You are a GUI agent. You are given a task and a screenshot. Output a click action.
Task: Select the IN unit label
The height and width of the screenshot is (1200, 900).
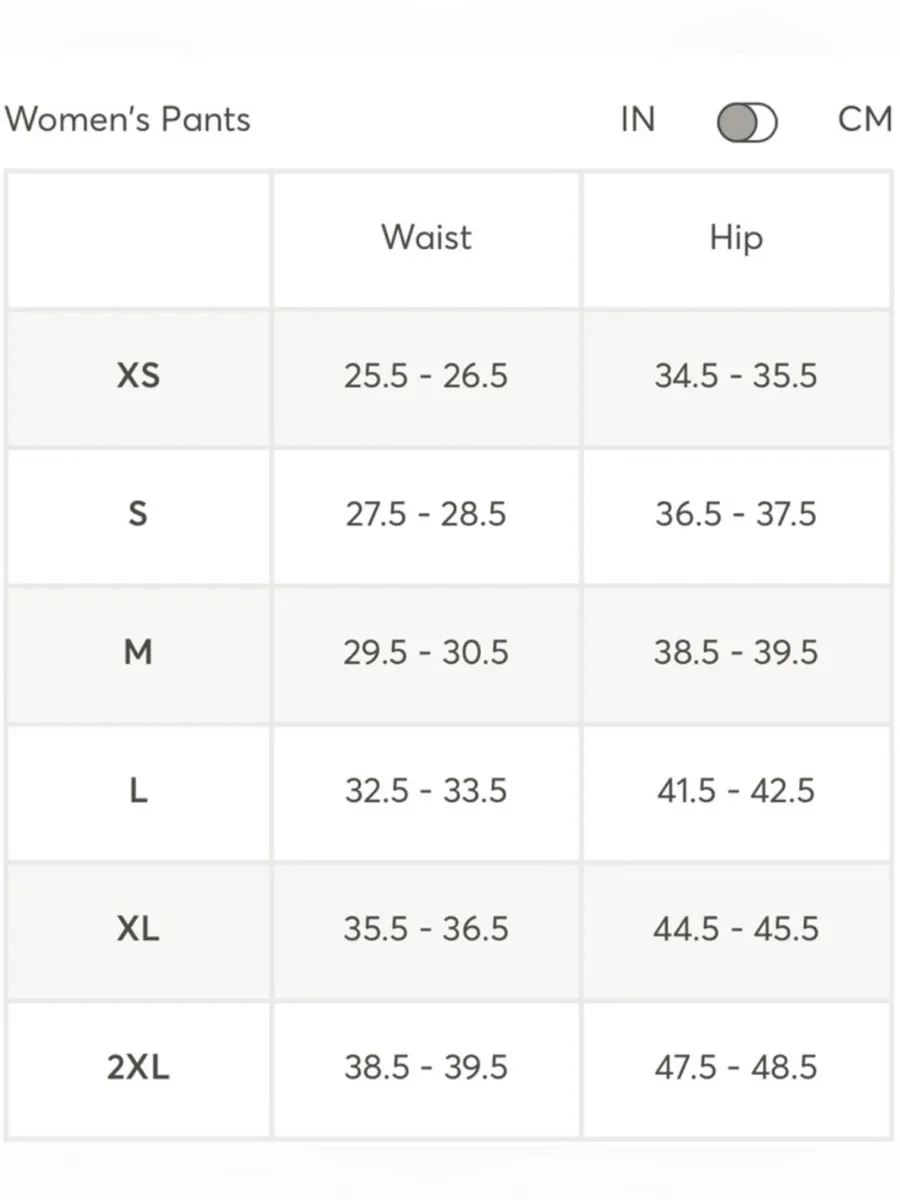pyautogui.click(x=637, y=119)
